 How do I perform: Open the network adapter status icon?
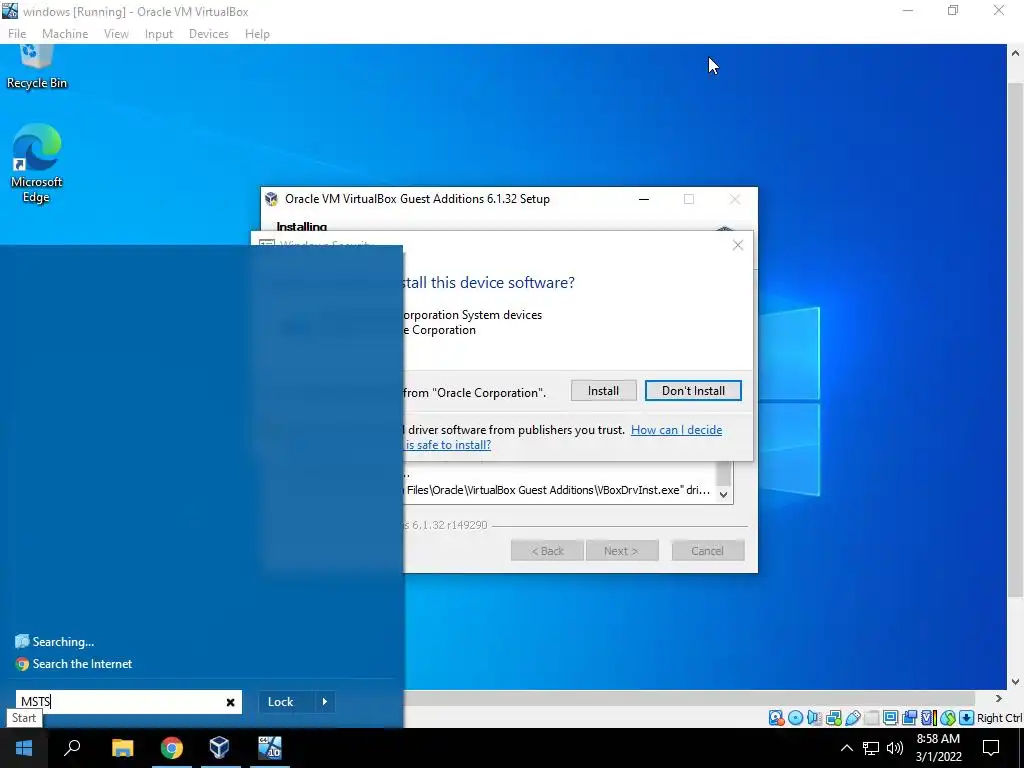click(833, 718)
